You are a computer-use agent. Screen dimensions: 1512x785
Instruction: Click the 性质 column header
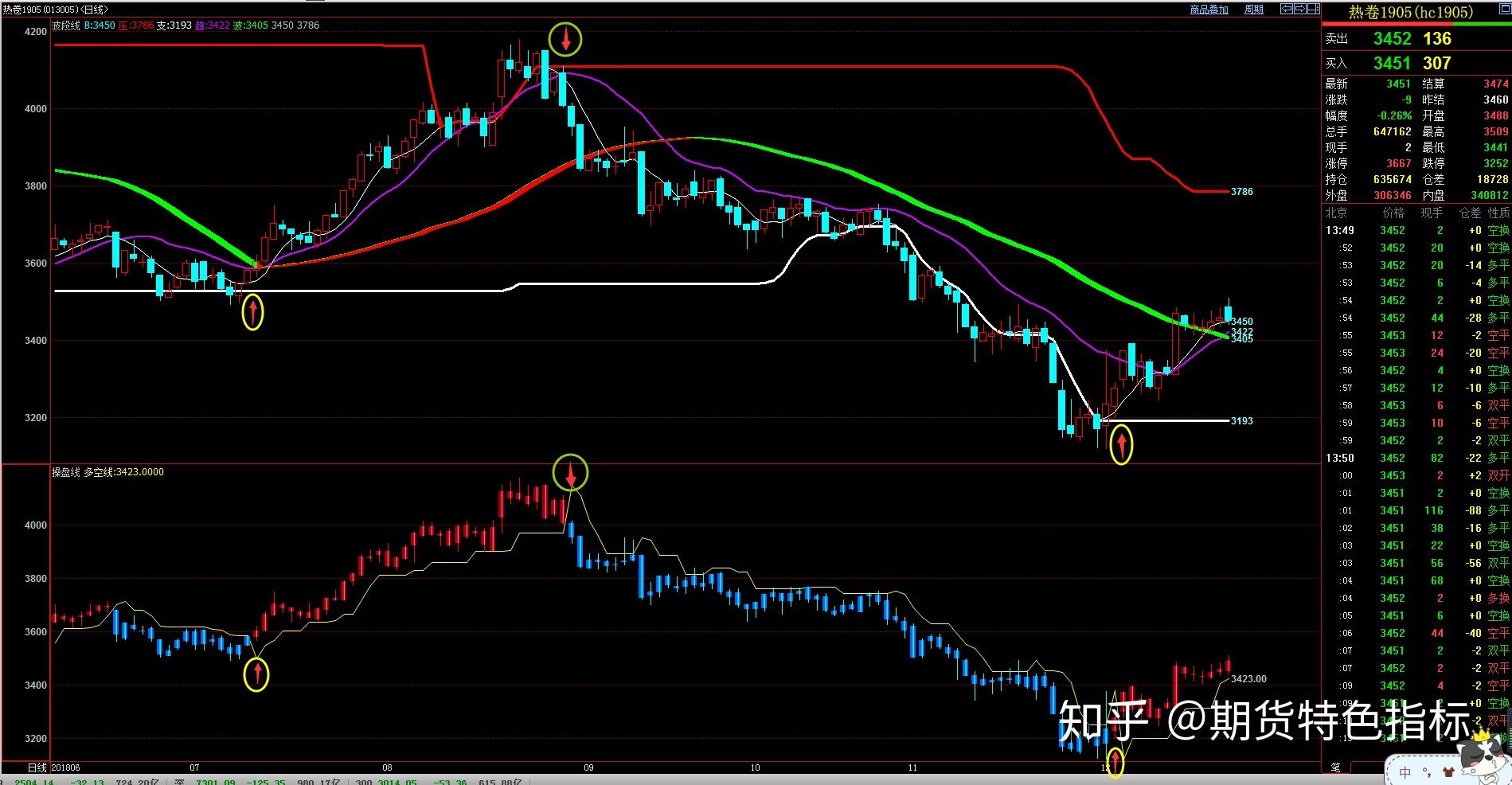click(x=1498, y=213)
